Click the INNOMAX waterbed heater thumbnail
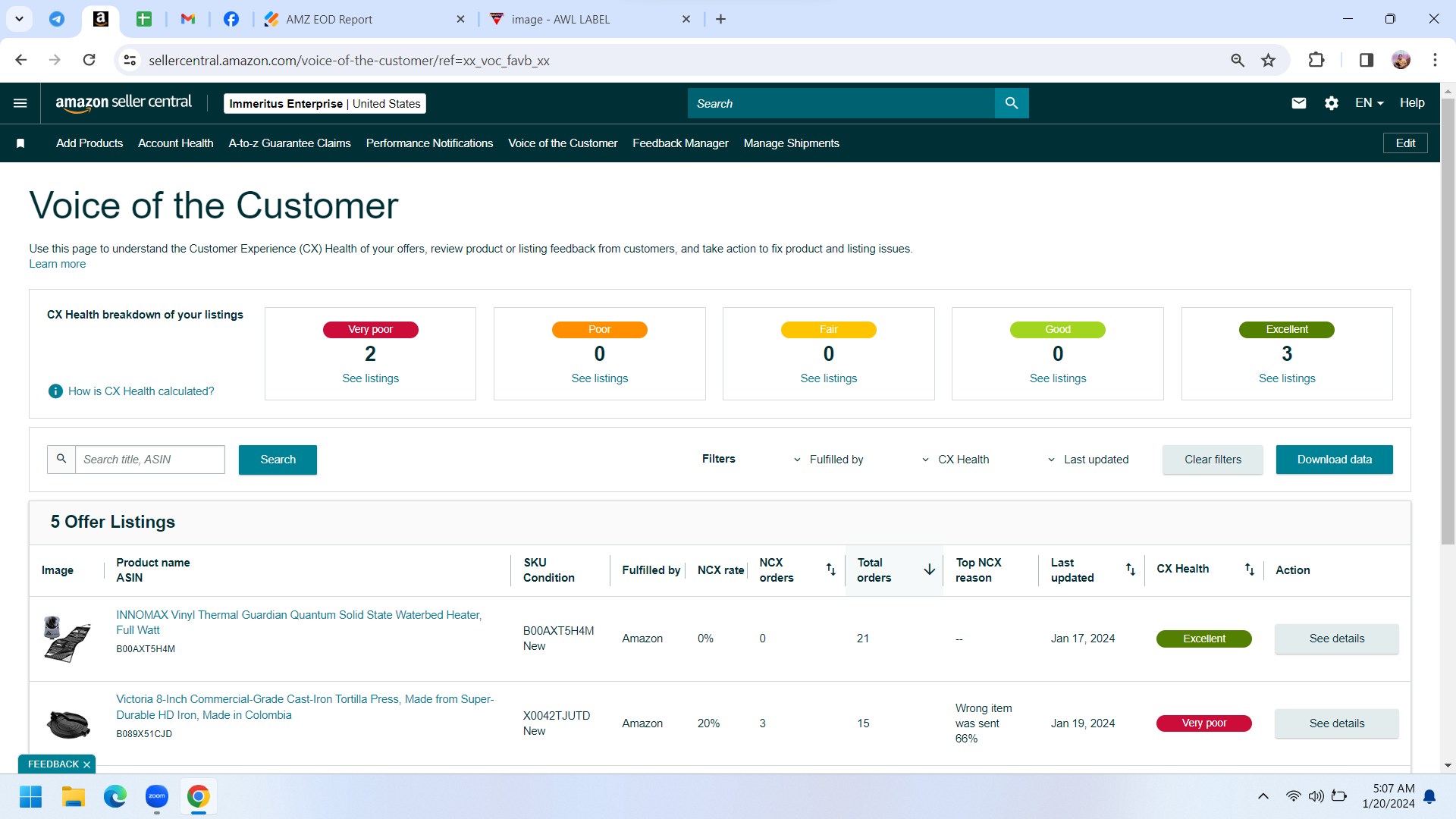 [x=67, y=639]
